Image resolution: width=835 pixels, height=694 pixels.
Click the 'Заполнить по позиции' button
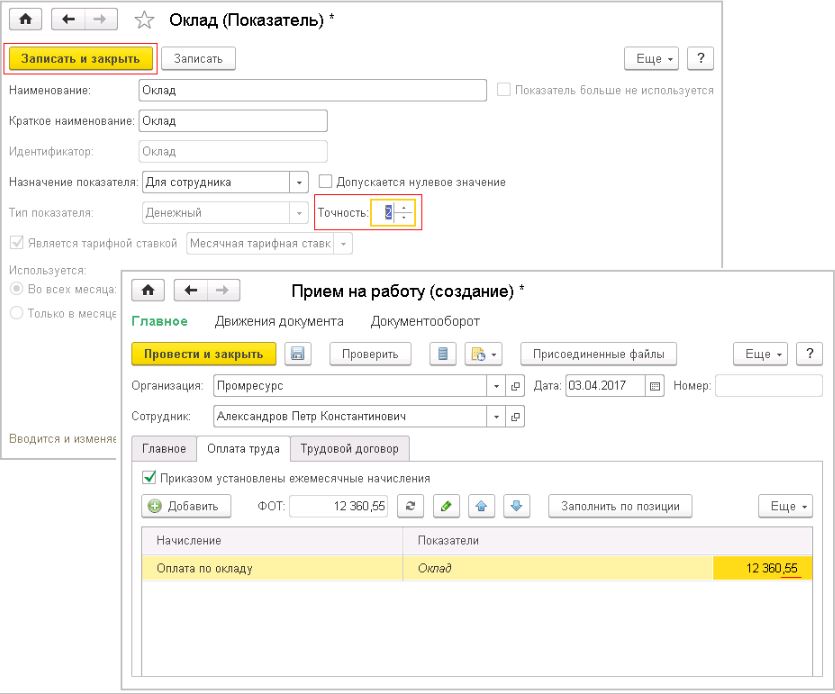click(620, 506)
